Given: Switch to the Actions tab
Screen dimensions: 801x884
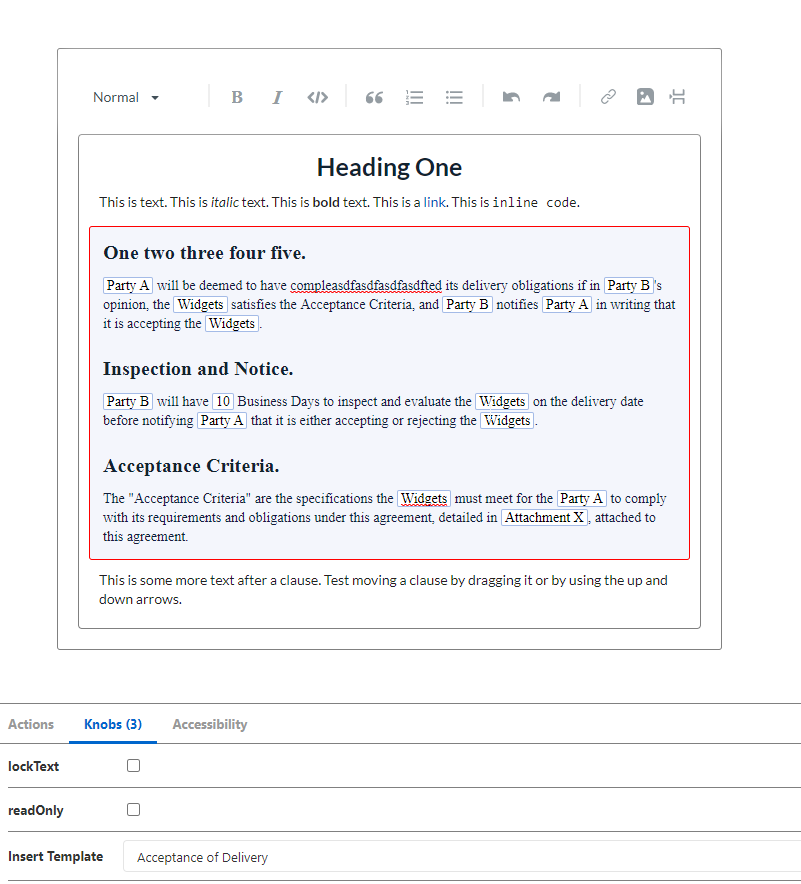Looking at the screenshot, I should pos(31,724).
